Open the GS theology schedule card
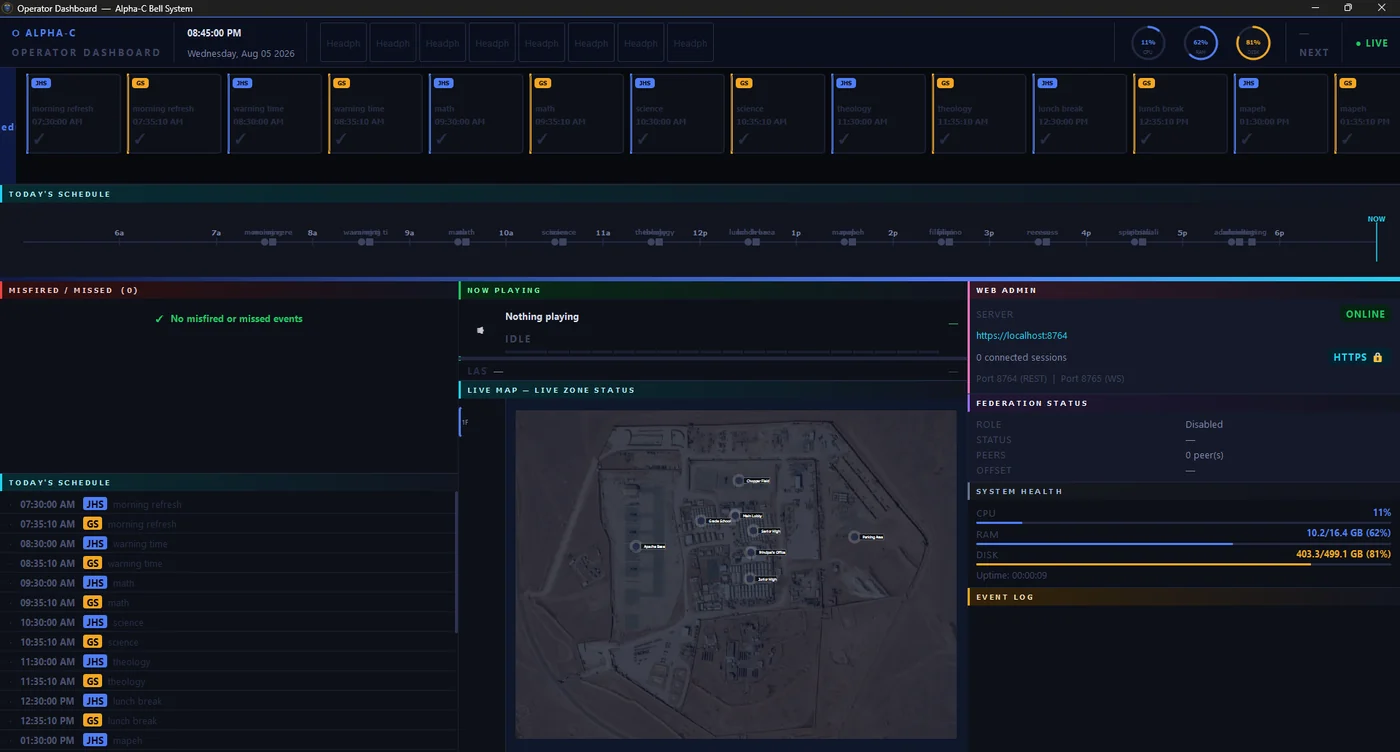Viewport: 1400px width, 752px height. tap(978, 113)
